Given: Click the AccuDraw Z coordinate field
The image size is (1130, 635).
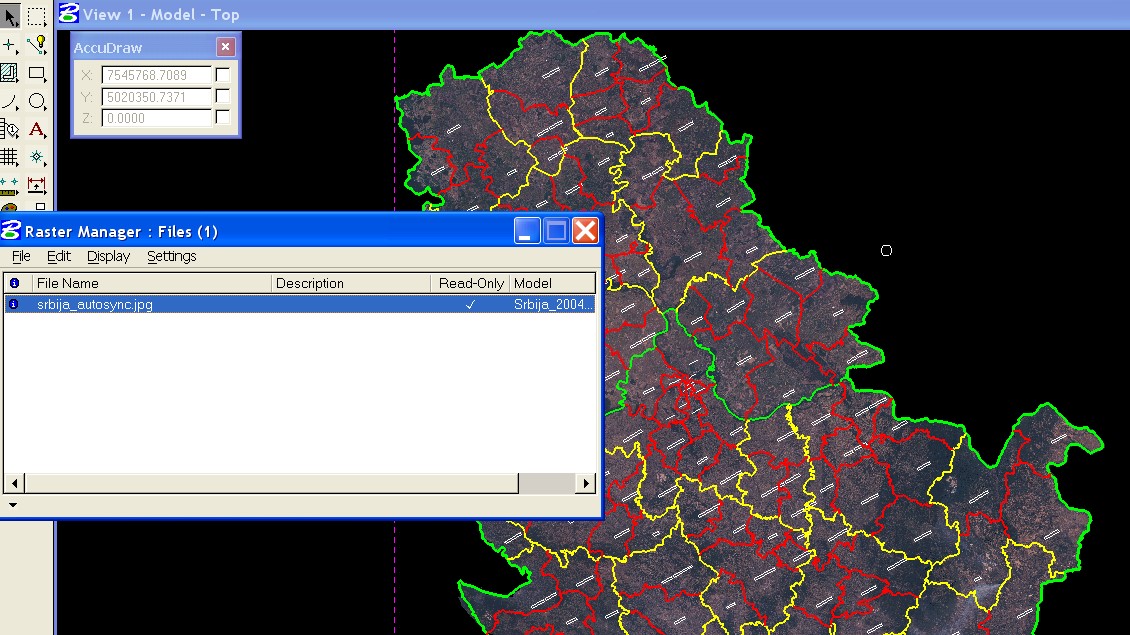Looking at the screenshot, I should (156, 117).
